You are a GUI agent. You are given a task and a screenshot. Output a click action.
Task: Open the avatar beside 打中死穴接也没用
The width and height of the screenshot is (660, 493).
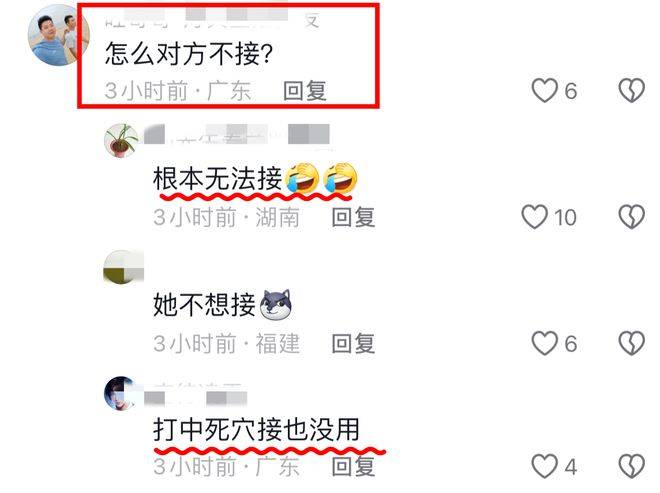click(121, 394)
